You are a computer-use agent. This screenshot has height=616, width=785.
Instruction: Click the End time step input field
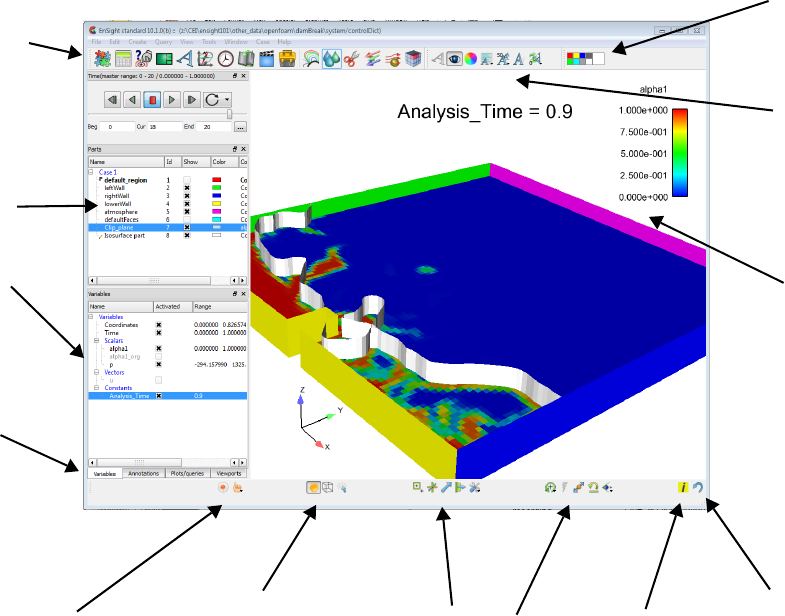click(x=213, y=127)
